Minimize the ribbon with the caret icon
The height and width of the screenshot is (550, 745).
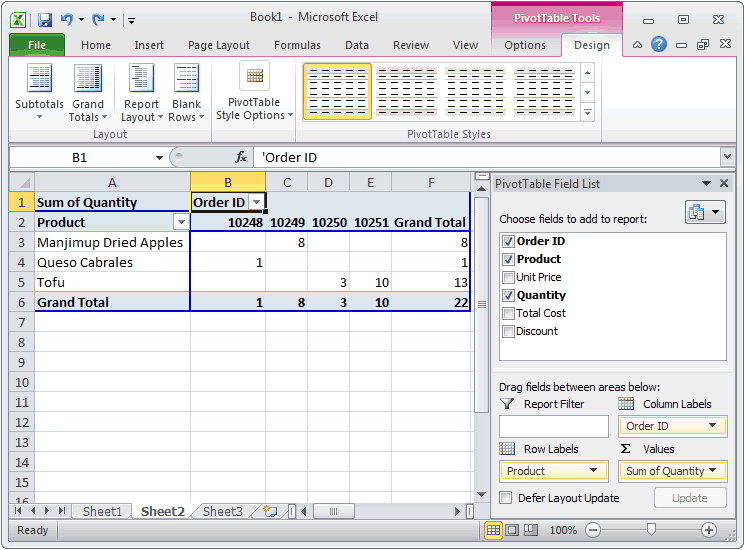[x=637, y=45]
